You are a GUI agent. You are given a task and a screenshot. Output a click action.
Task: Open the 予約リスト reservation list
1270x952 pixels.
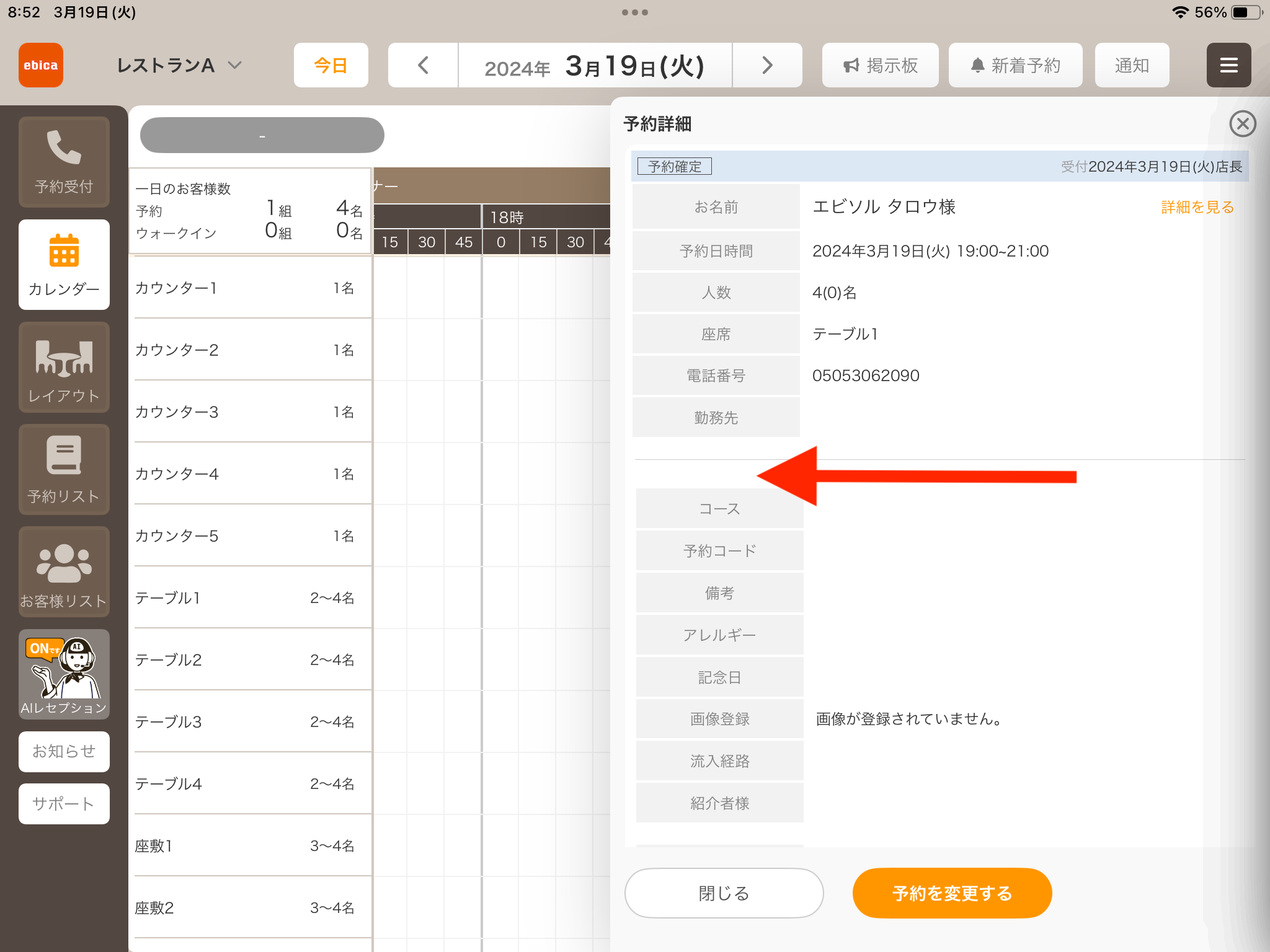click(64, 470)
